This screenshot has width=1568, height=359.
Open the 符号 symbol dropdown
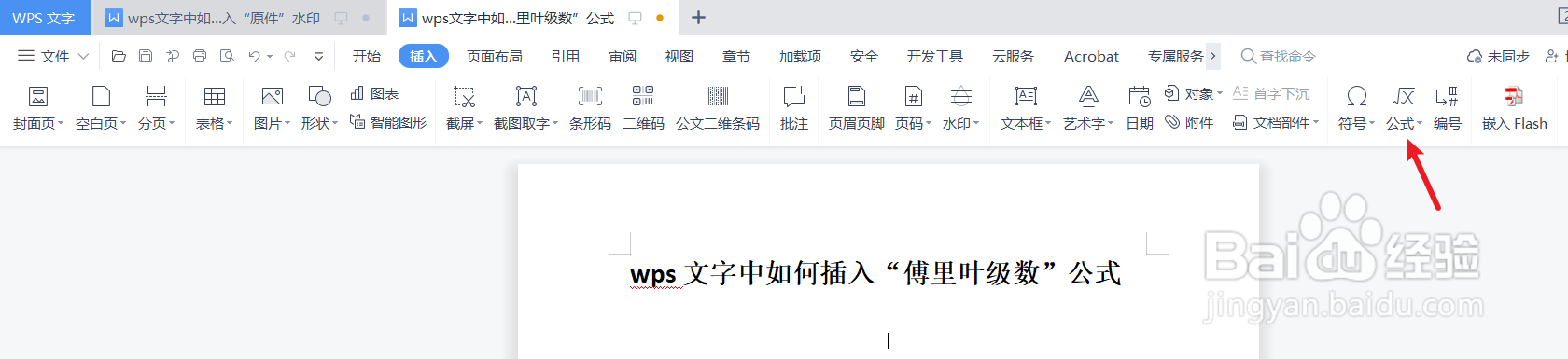(x=1356, y=108)
